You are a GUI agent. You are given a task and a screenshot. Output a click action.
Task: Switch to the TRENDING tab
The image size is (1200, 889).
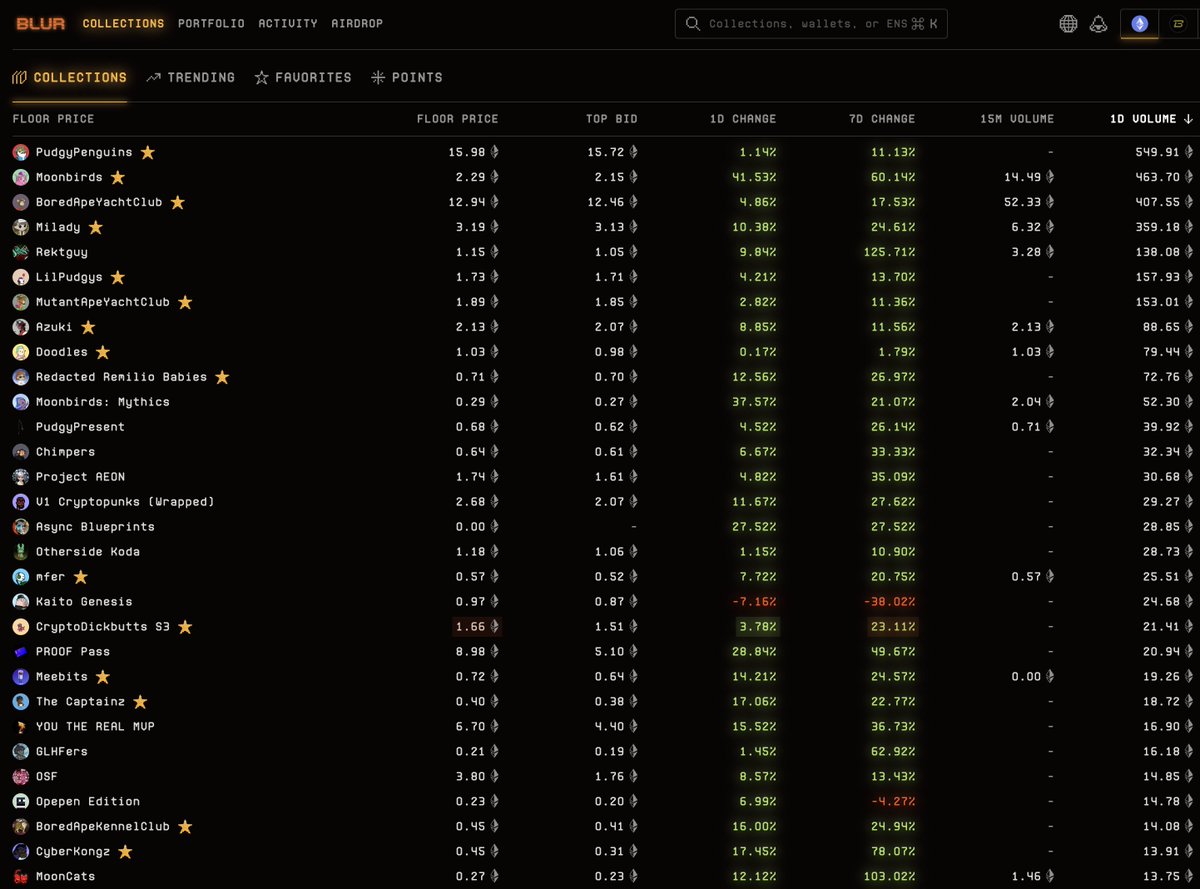(x=190, y=77)
